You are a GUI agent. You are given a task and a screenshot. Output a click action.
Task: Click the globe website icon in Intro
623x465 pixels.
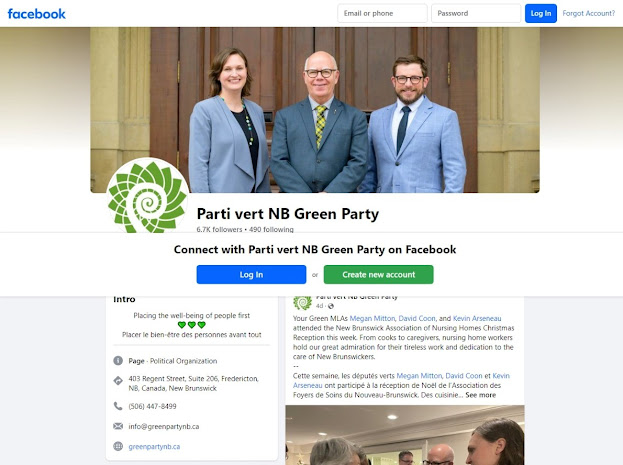[118, 446]
